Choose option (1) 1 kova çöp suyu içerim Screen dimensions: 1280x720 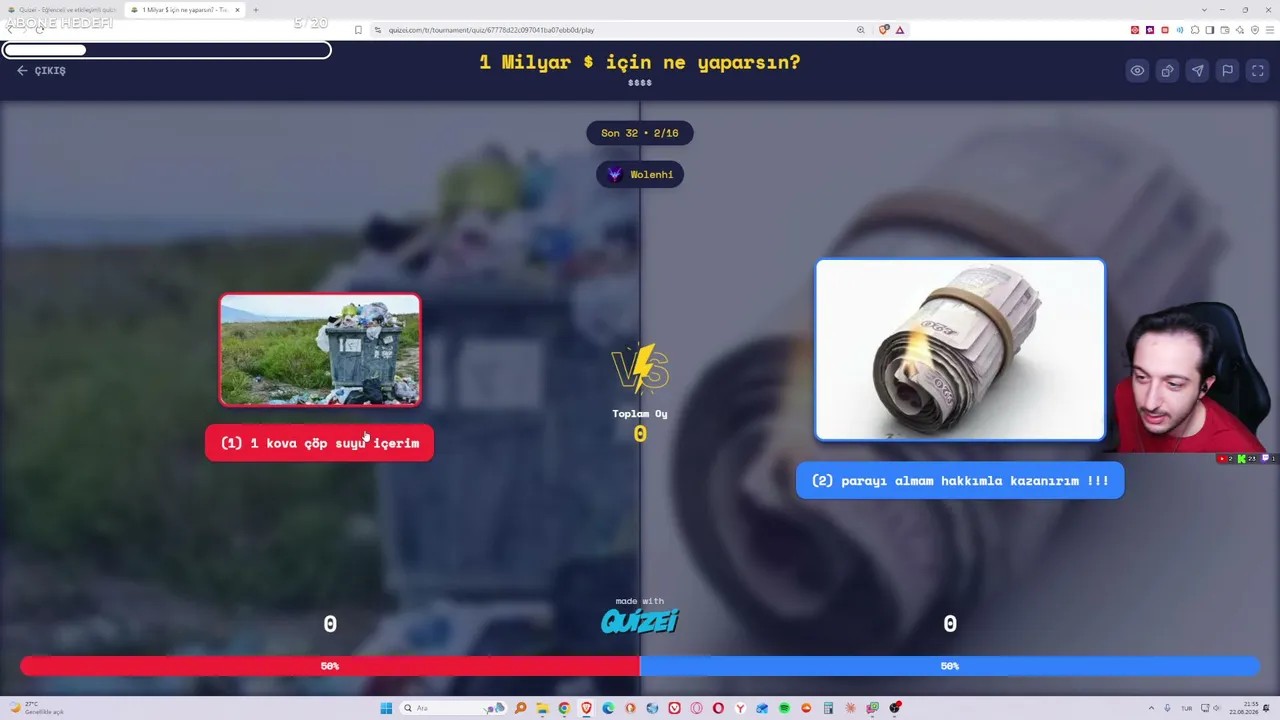[x=319, y=443]
